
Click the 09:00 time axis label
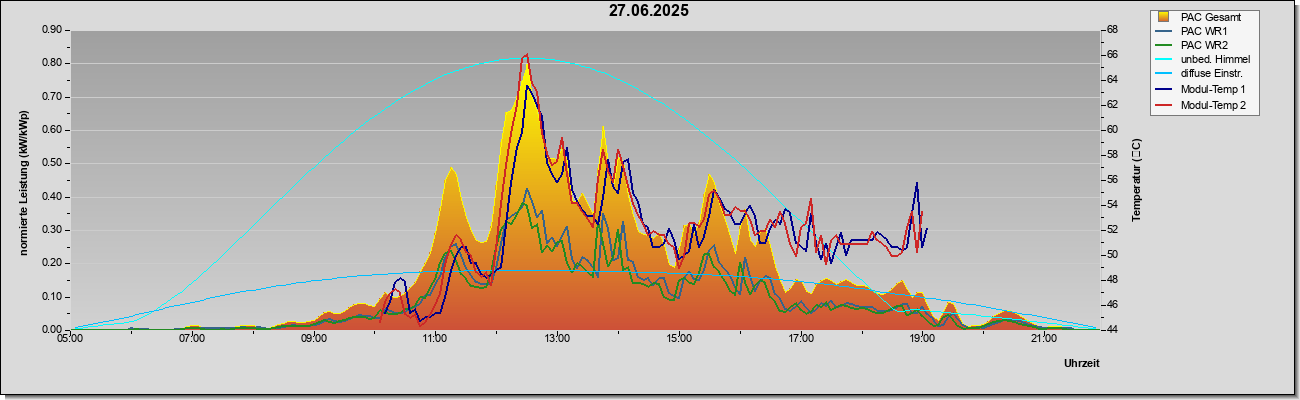(313, 339)
